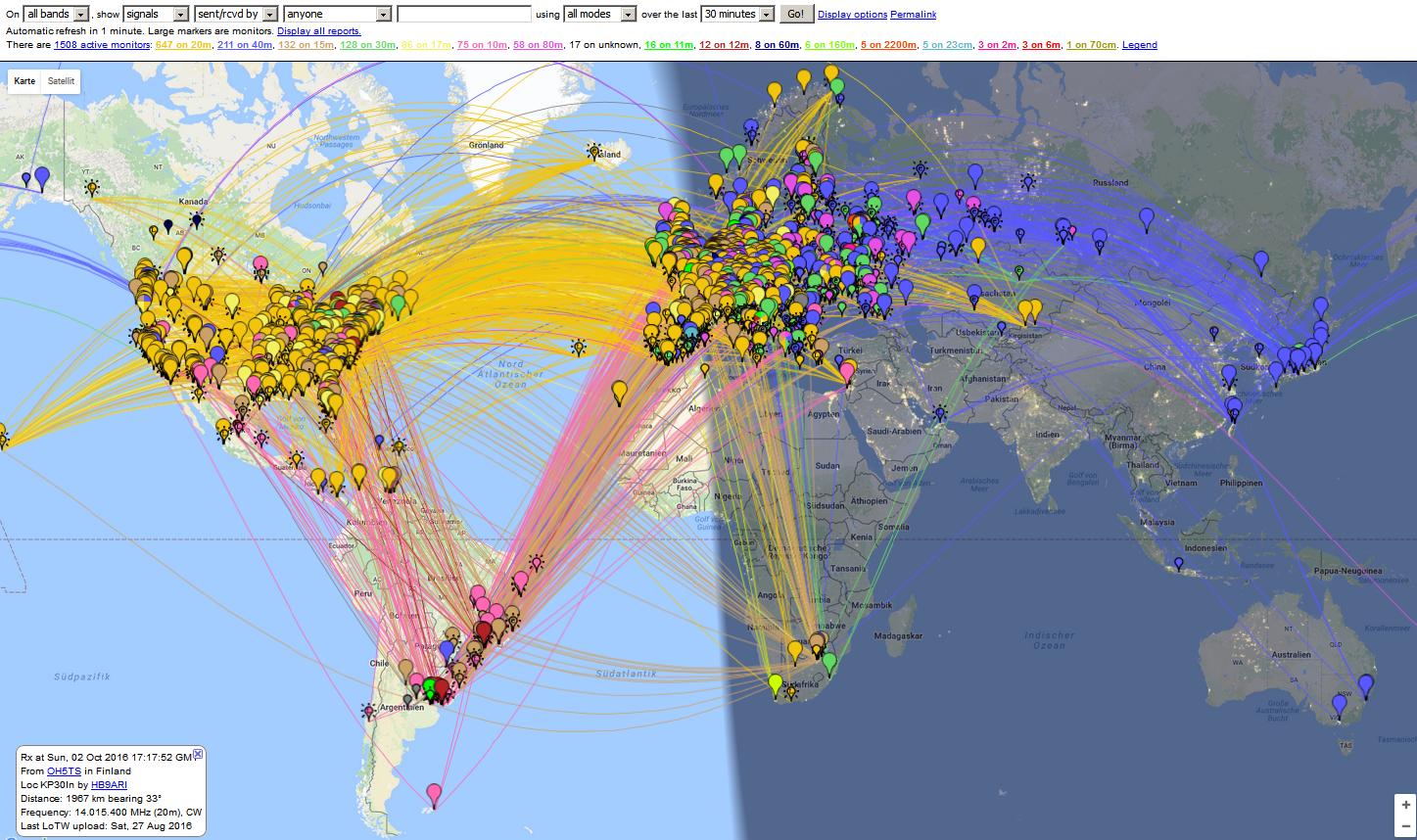Click the monitor marker on Iceland
This screenshot has width=1417, height=840.
593,151
